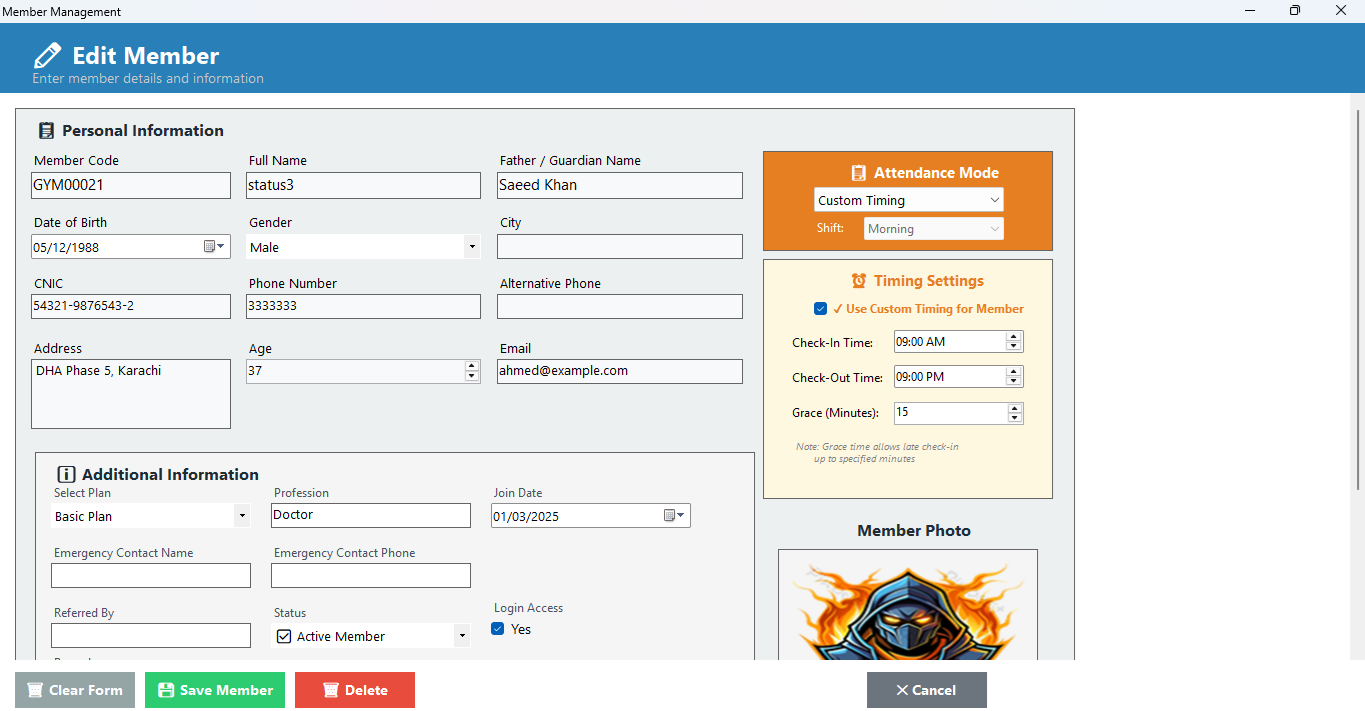Open the Shift Morning dropdown
Viewport: 1365px width, 711px height.
pos(994,229)
